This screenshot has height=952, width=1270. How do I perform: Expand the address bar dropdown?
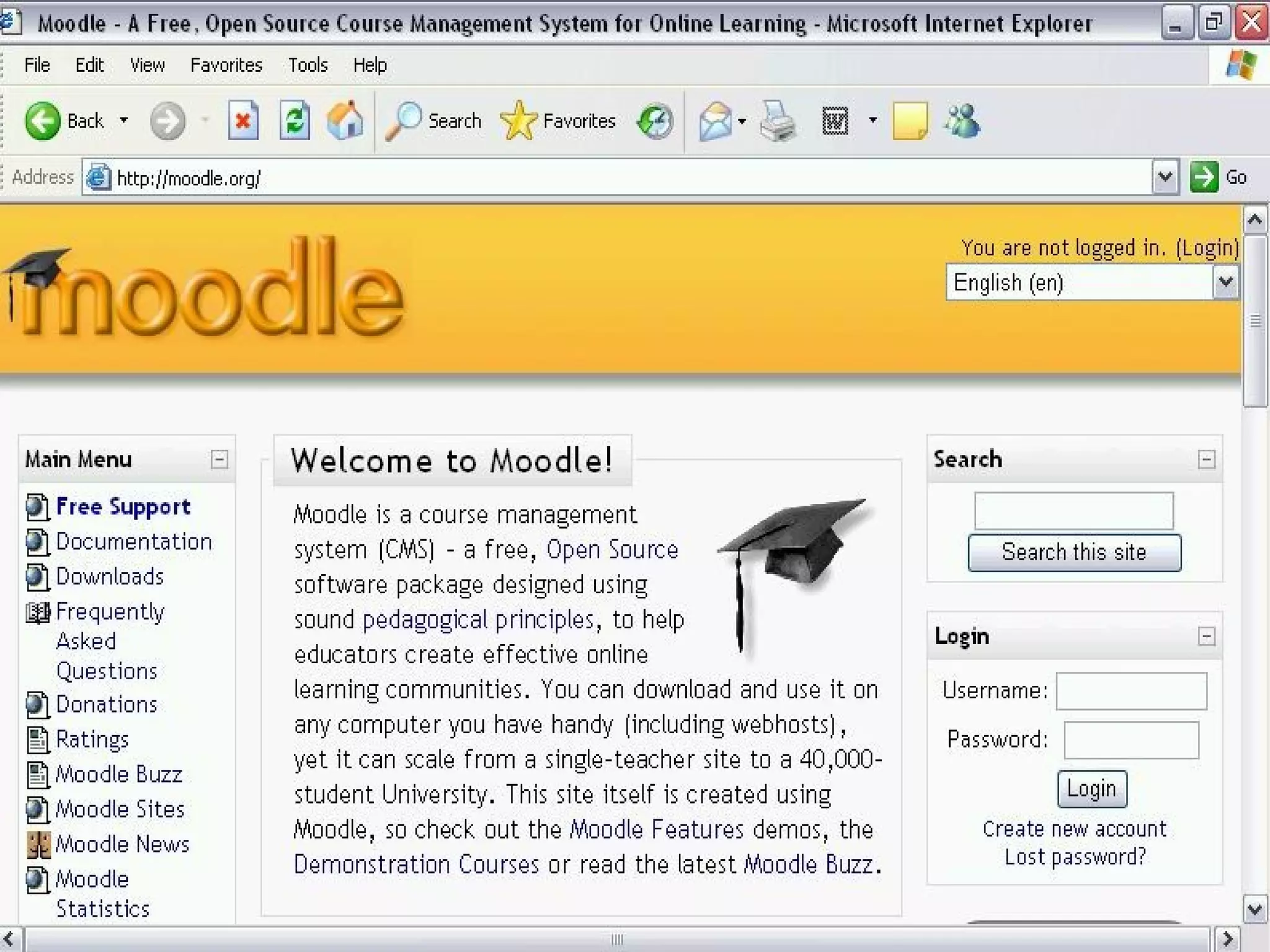point(1165,178)
